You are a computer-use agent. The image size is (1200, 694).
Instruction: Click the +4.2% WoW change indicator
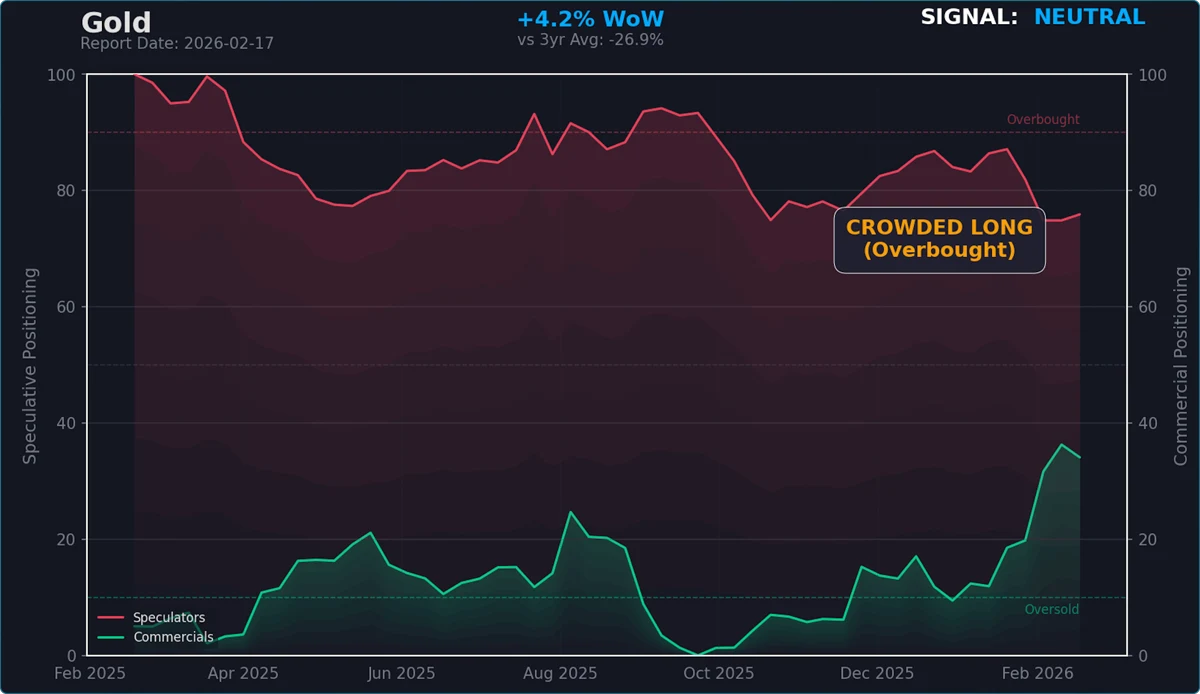pos(593,17)
